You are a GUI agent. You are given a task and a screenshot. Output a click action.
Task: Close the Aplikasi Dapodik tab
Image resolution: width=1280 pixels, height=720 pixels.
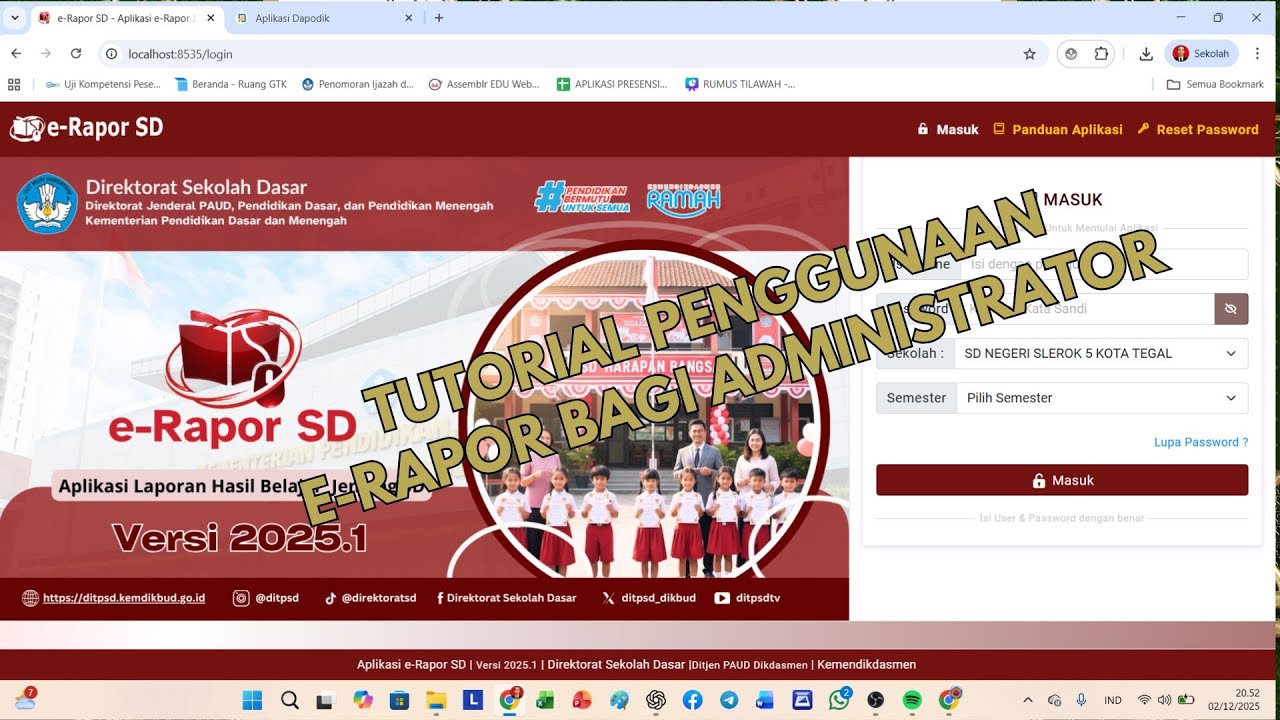409,18
